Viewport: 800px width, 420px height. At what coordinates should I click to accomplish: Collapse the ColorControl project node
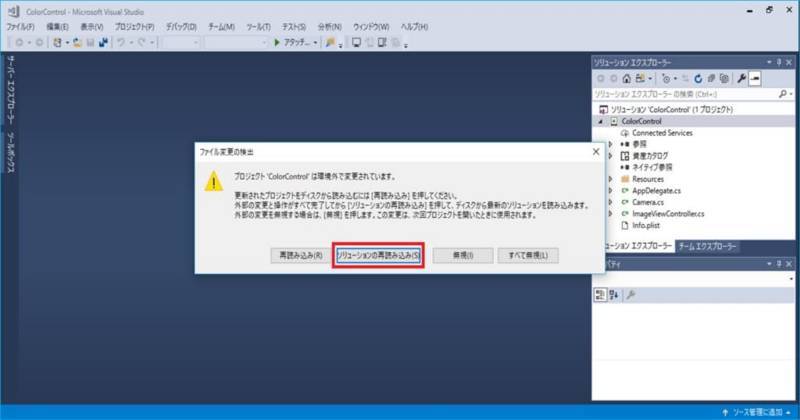(x=601, y=121)
